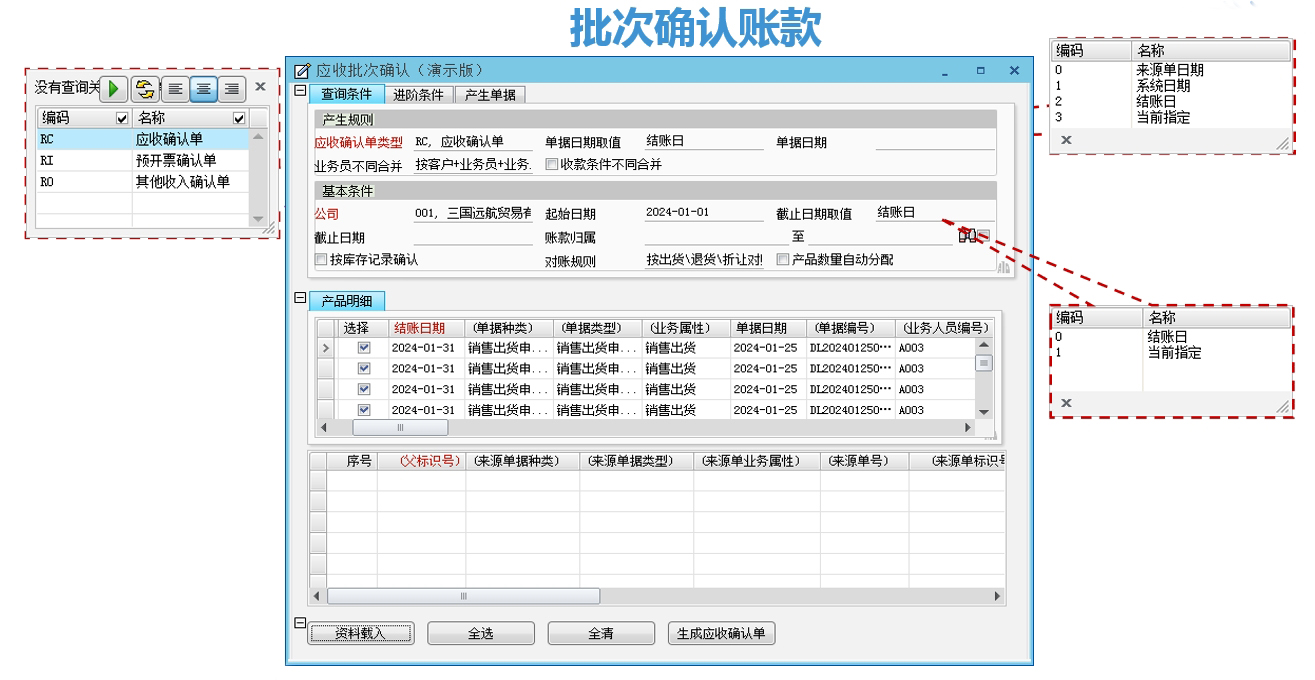Select the align center icon in lookup popup
The height and width of the screenshot is (680, 1315).
coord(203,88)
